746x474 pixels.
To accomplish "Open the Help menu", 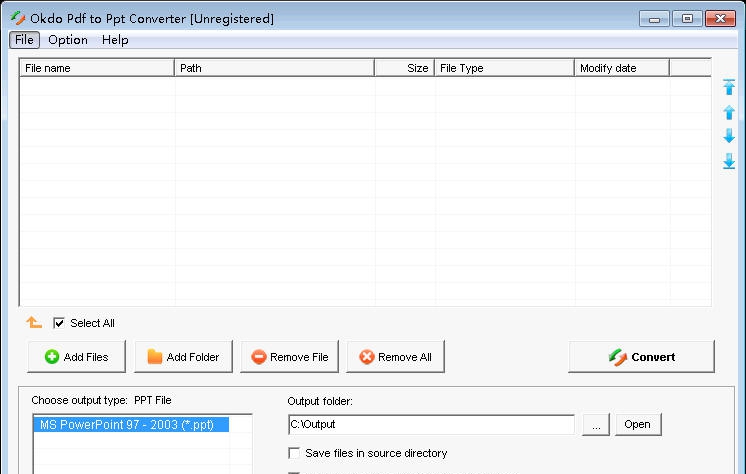I will (115, 40).
